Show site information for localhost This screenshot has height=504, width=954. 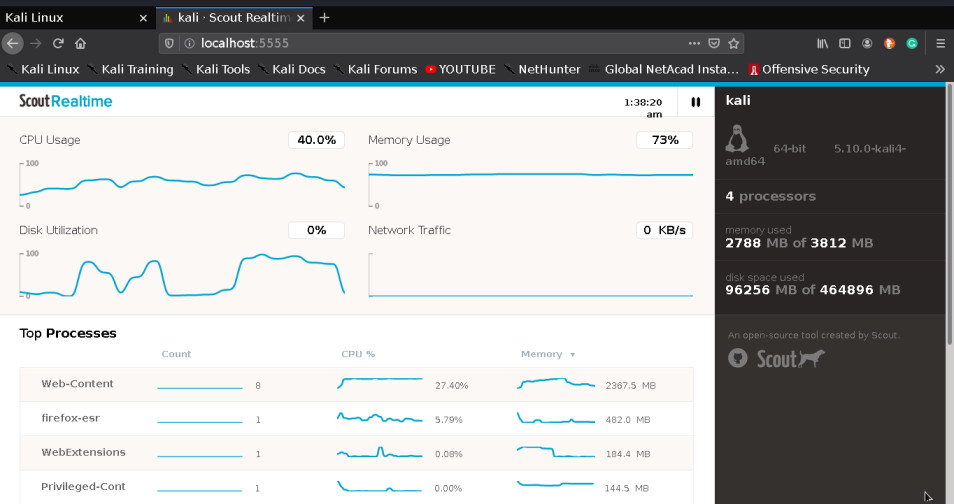[189, 43]
